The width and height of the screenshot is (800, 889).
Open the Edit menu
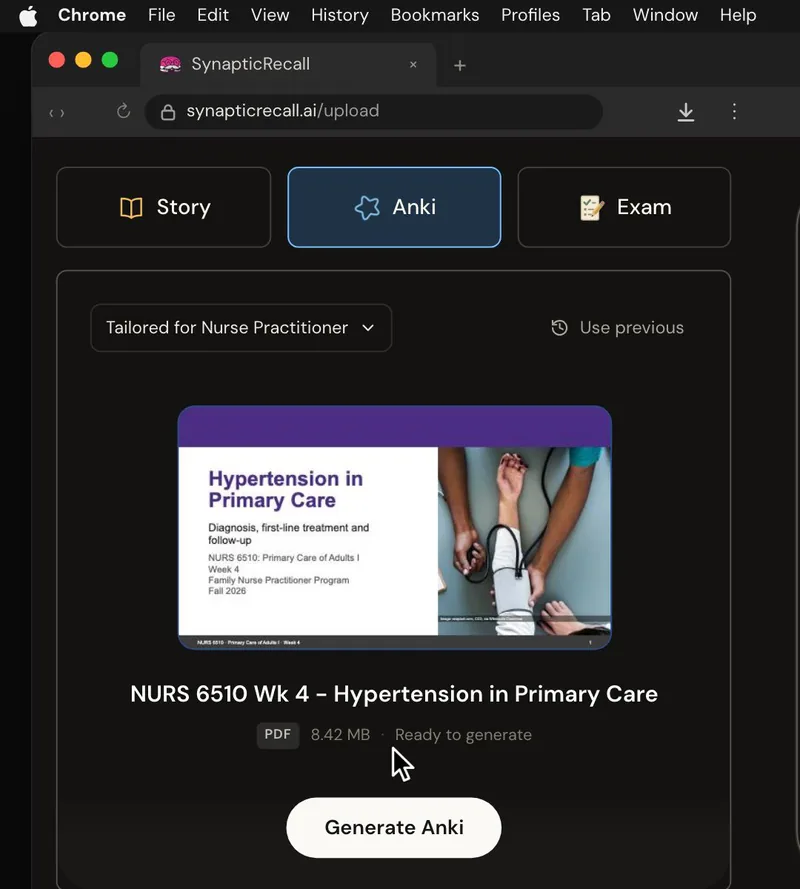213,15
